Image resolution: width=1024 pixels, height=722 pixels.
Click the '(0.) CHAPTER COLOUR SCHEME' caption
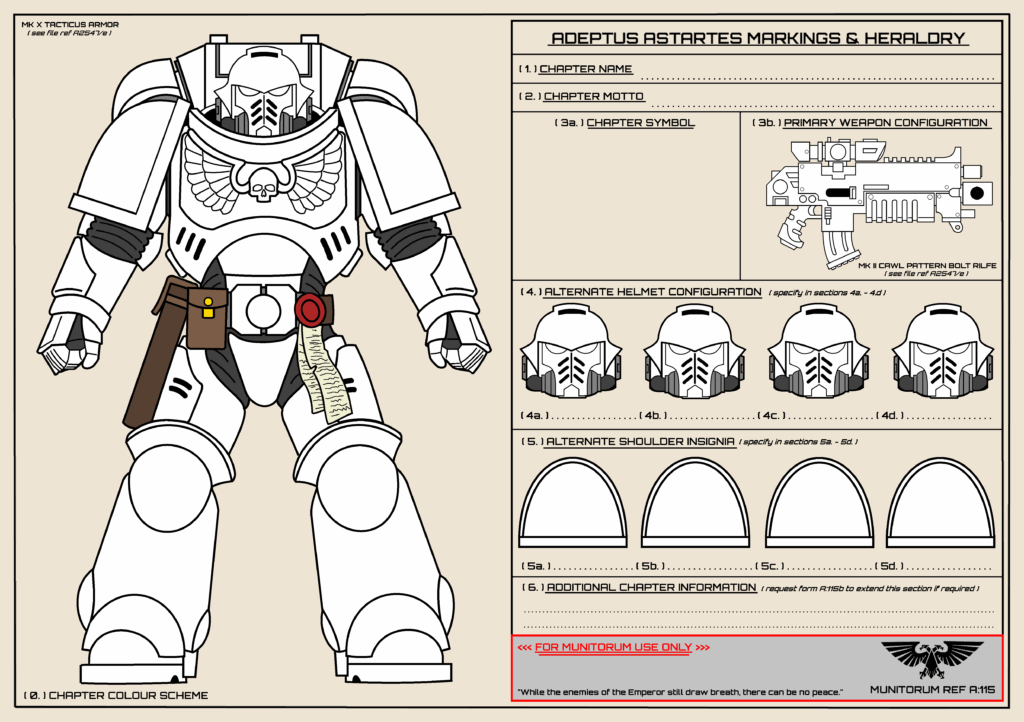pyautogui.click(x=116, y=696)
